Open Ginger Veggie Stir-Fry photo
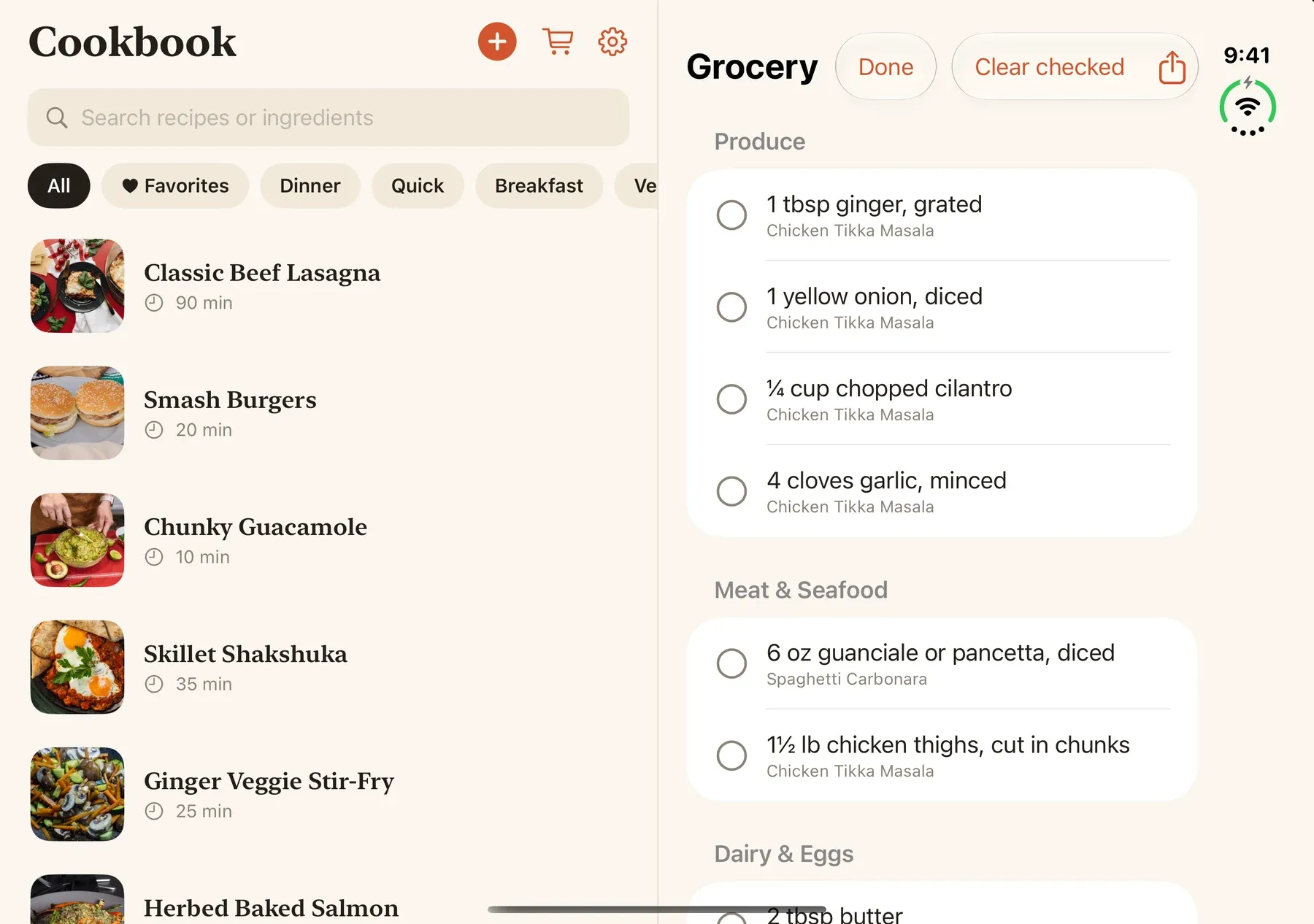 [x=77, y=794]
